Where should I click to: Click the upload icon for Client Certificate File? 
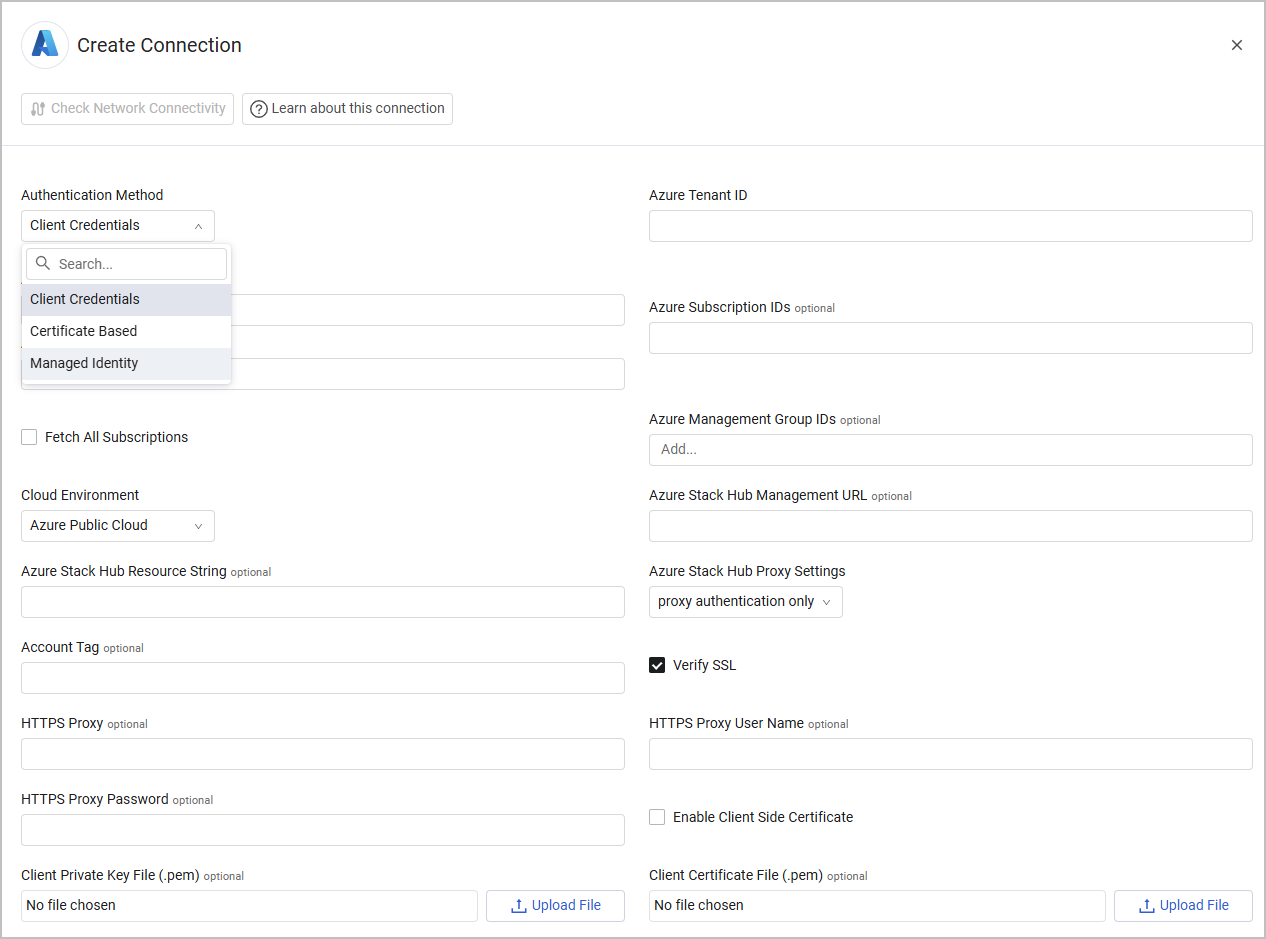tap(1147, 906)
